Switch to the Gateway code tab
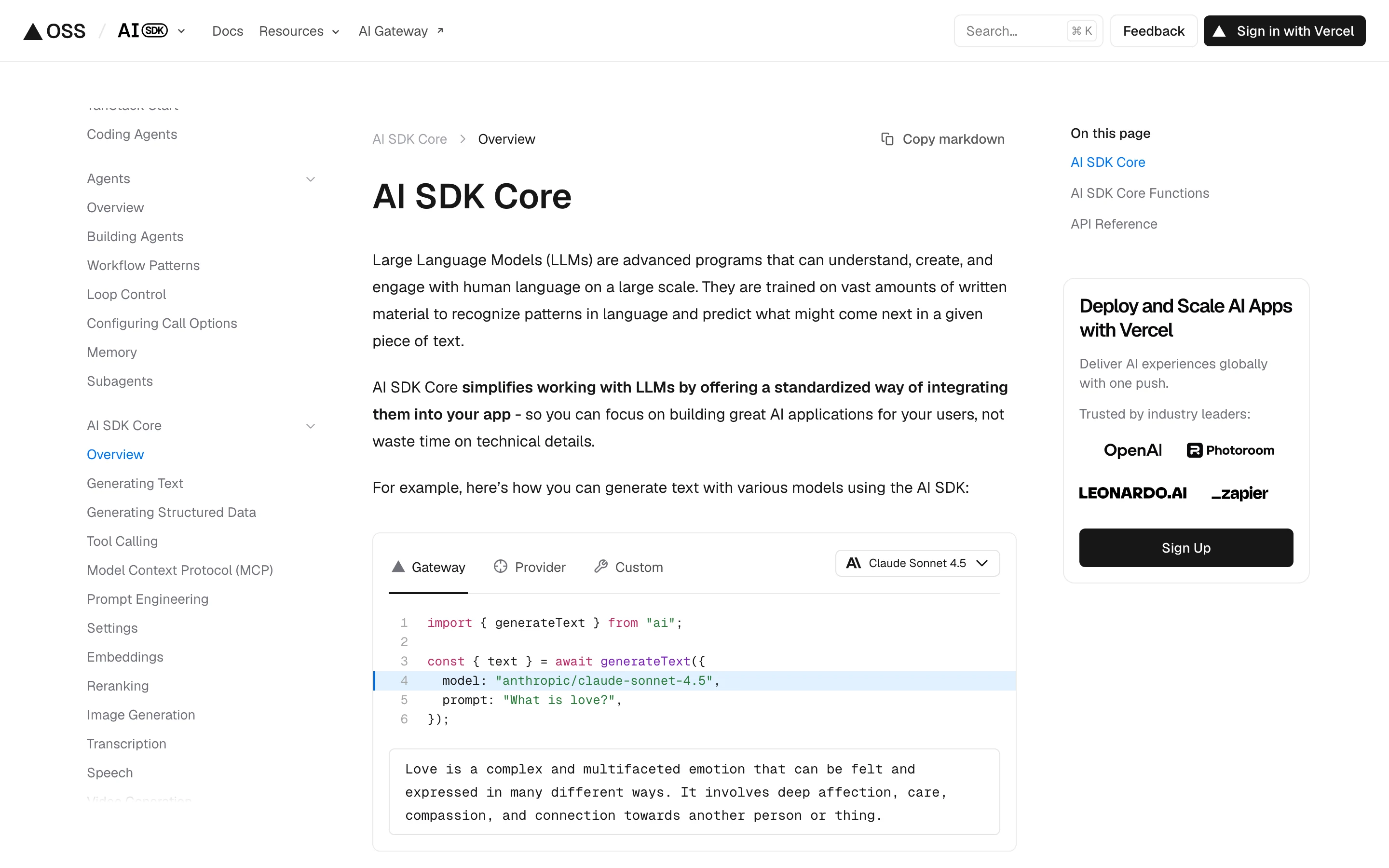The height and width of the screenshot is (868, 1389). (x=428, y=567)
